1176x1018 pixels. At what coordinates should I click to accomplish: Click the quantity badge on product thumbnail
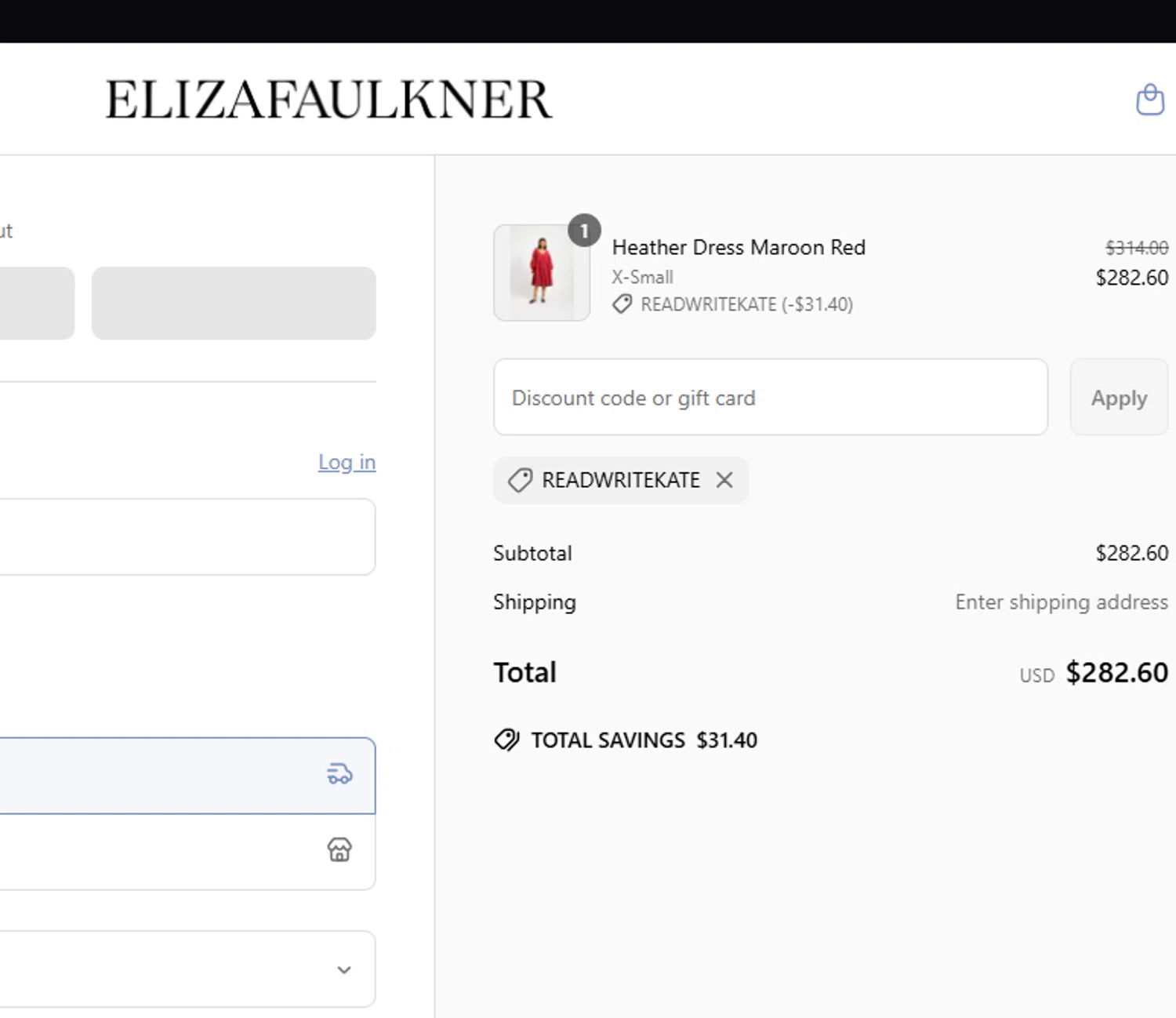coord(584,231)
